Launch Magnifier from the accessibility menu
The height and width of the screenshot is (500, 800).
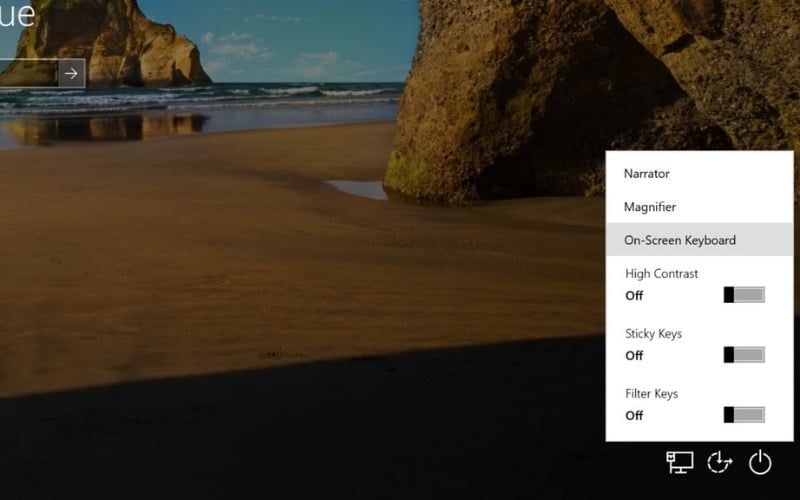click(650, 207)
